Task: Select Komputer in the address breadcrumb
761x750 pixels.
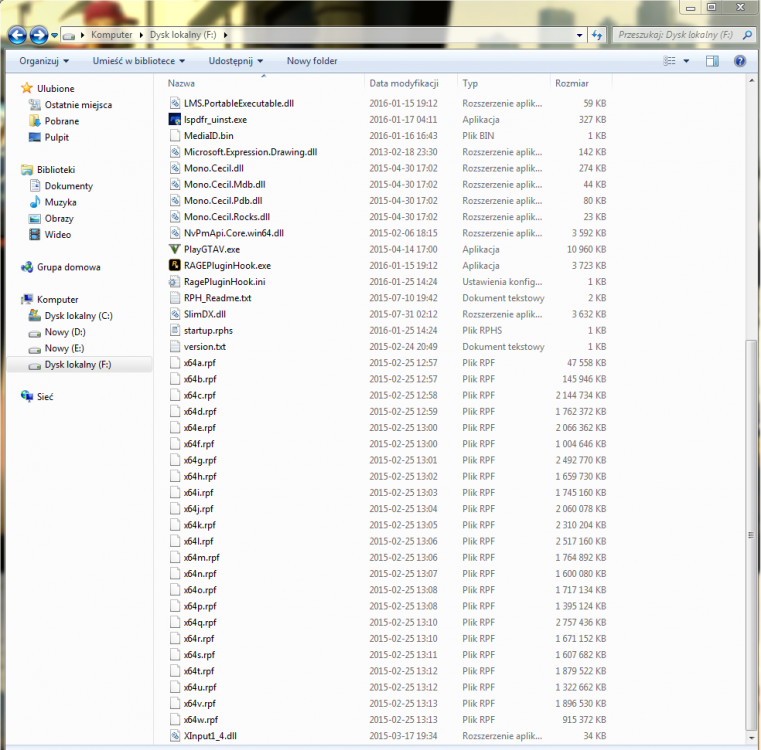Action: click(112, 35)
